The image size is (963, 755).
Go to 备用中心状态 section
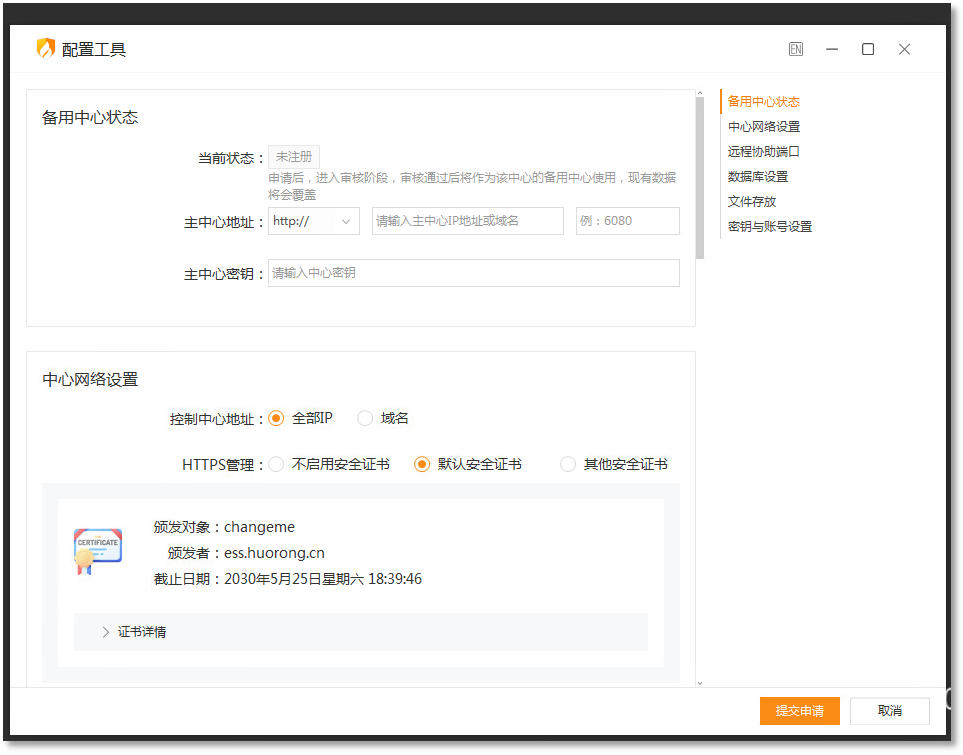coord(763,102)
